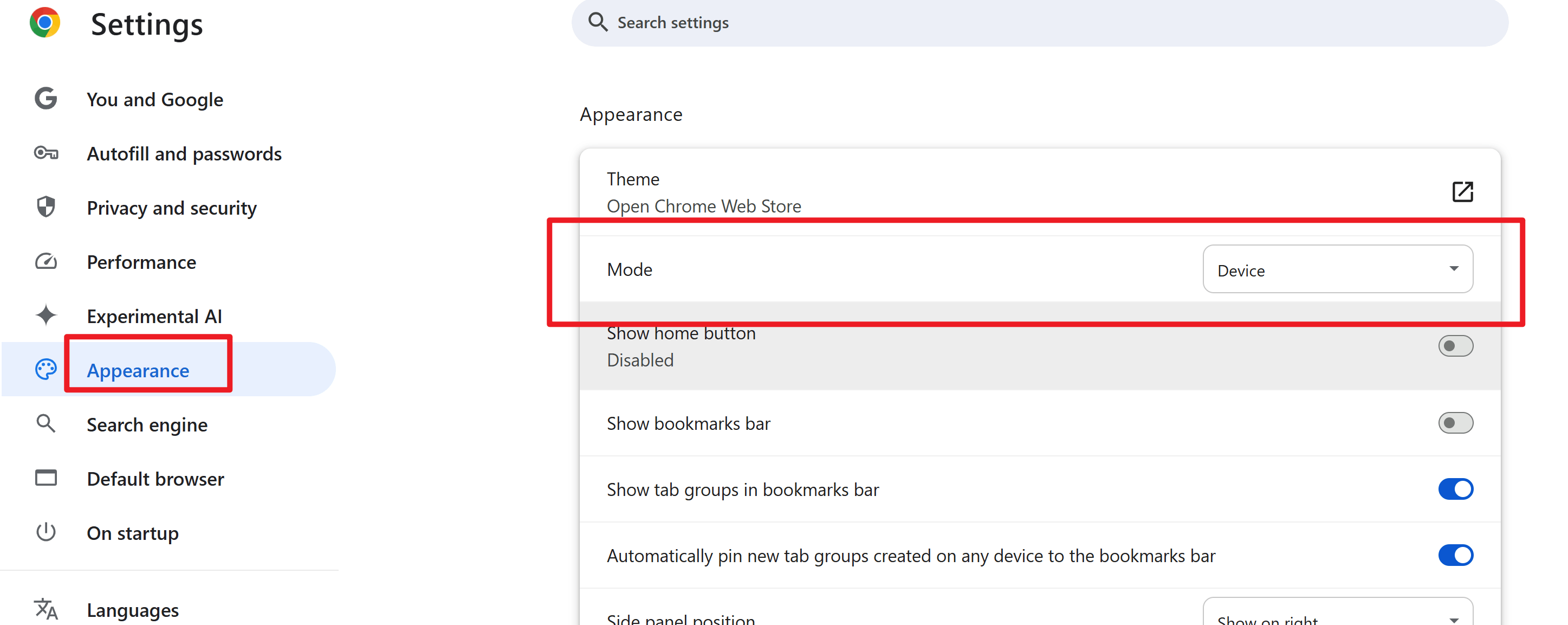The image size is (1568, 625).
Task: Click the Google G icon in sidebar
Action: (46, 99)
